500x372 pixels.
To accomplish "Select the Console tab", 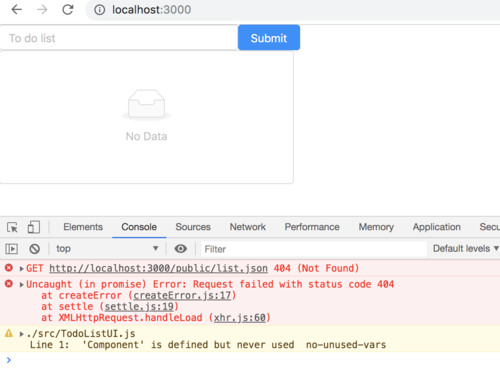I will click(x=139, y=227).
